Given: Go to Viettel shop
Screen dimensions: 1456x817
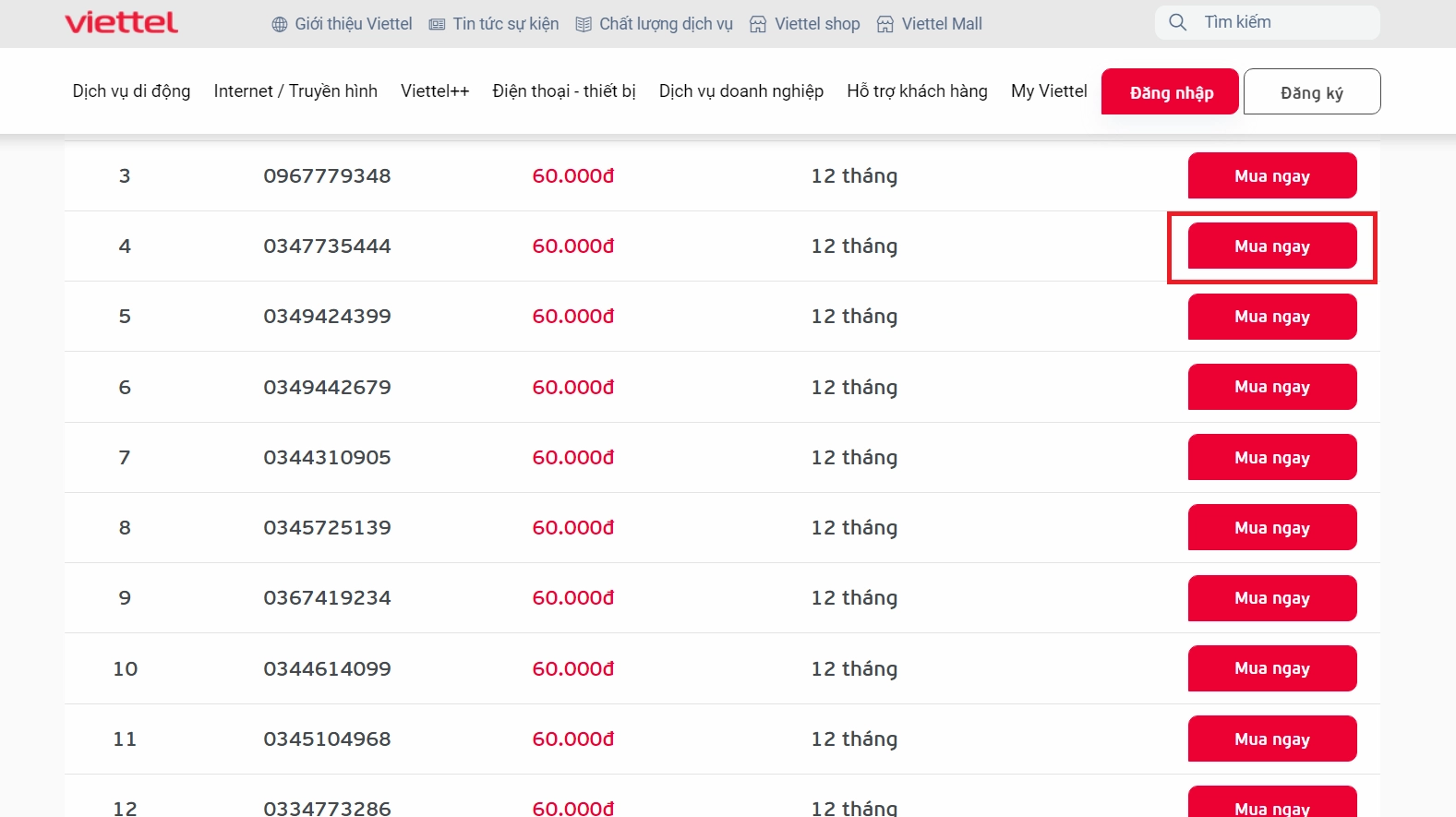Looking at the screenshot, I should click(817, 24).
